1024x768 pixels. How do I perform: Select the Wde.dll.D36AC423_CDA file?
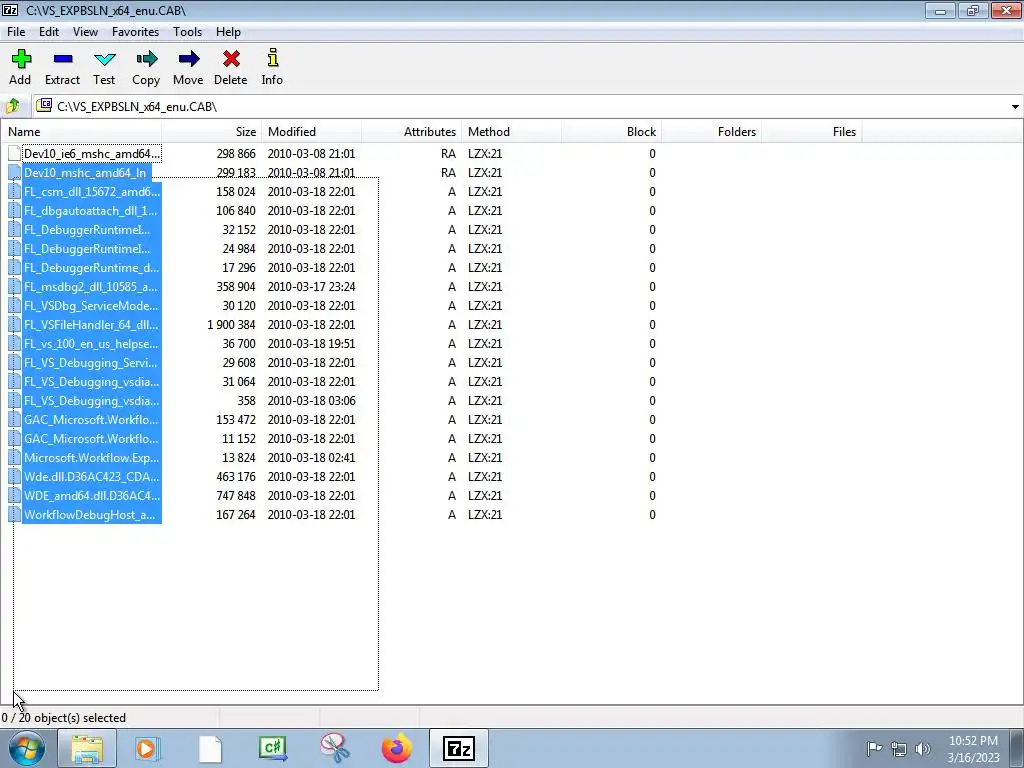coord(91,476)
